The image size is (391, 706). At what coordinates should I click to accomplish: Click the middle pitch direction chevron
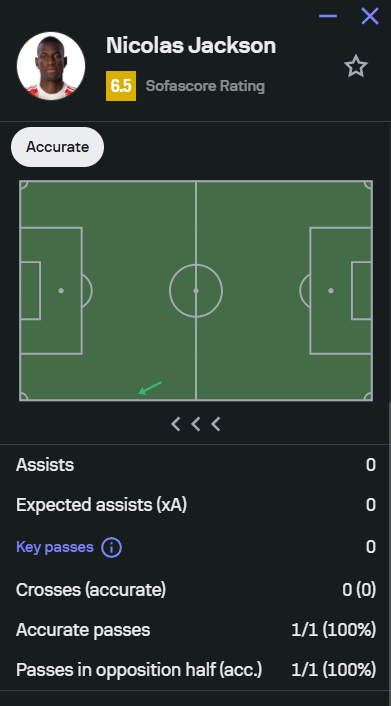click(196, 424)
